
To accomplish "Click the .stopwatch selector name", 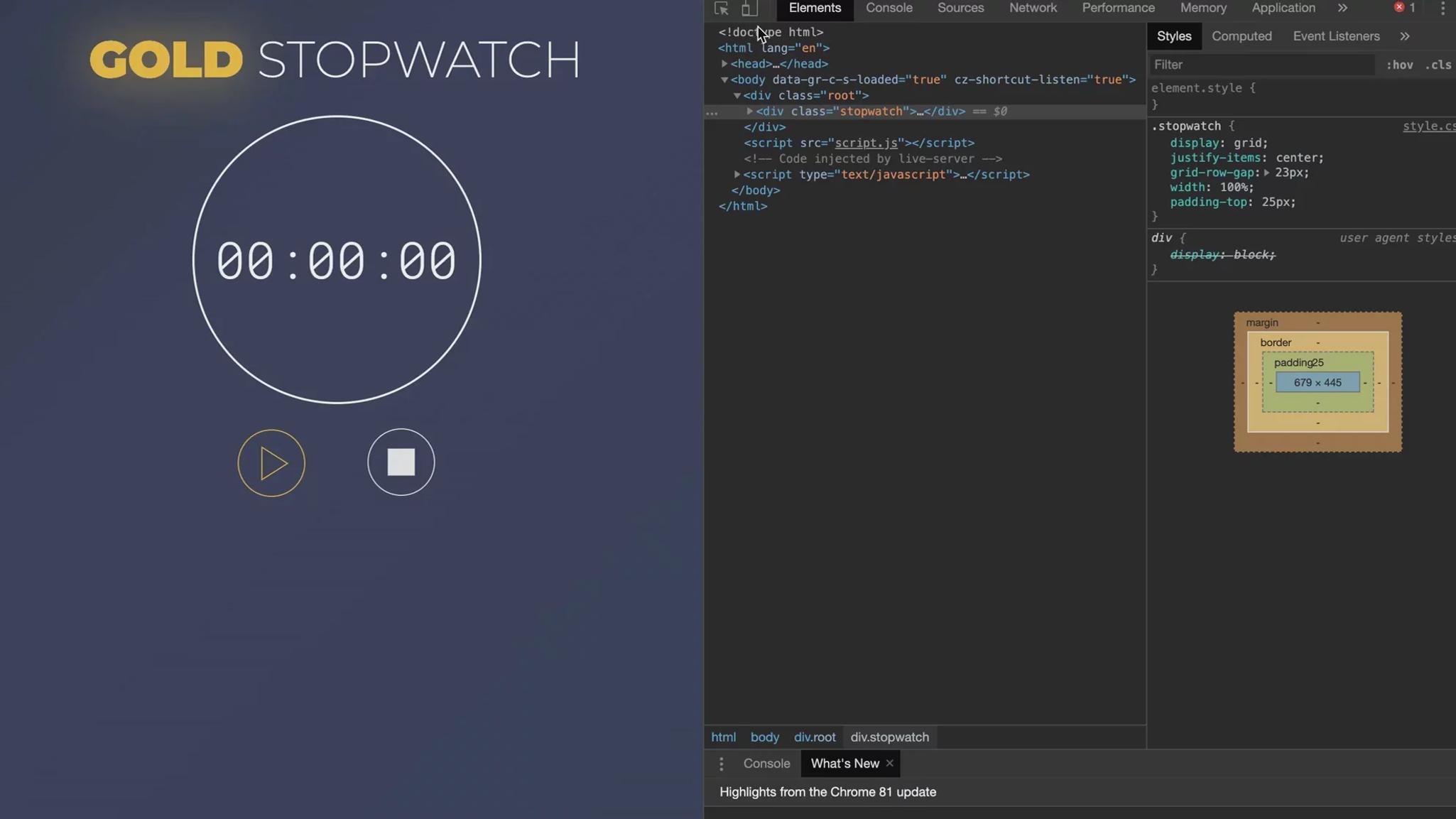I will pyautogui.click(x=1185, y=126).
